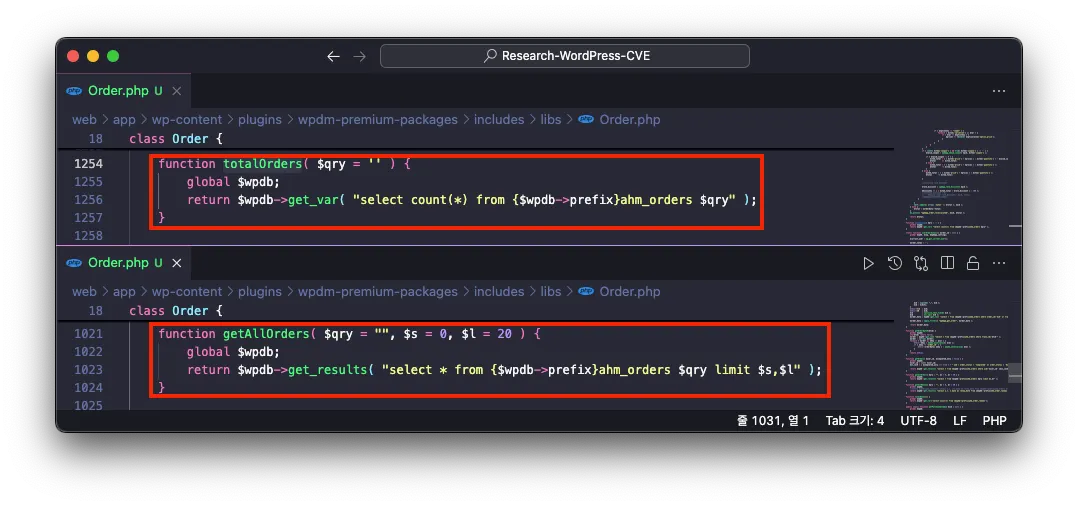Click the red close window button
1078x506 pixels.
click(x=74, y=56)
